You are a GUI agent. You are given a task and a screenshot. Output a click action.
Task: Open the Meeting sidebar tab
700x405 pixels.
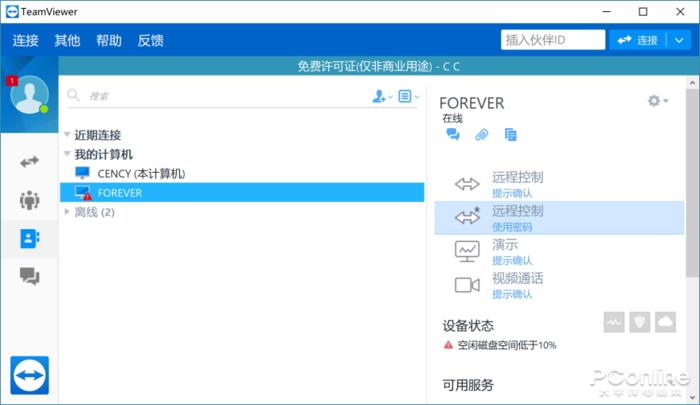(29, 200)
